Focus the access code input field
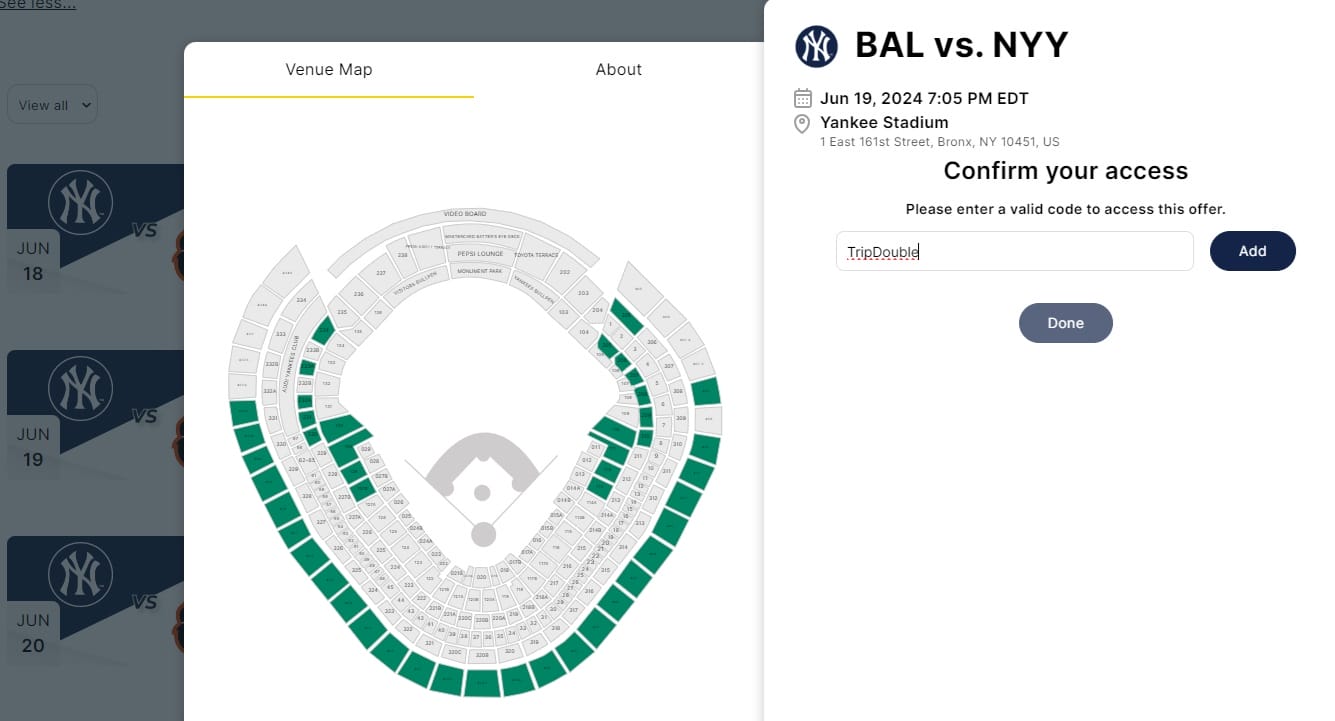 pos(1014,252)
